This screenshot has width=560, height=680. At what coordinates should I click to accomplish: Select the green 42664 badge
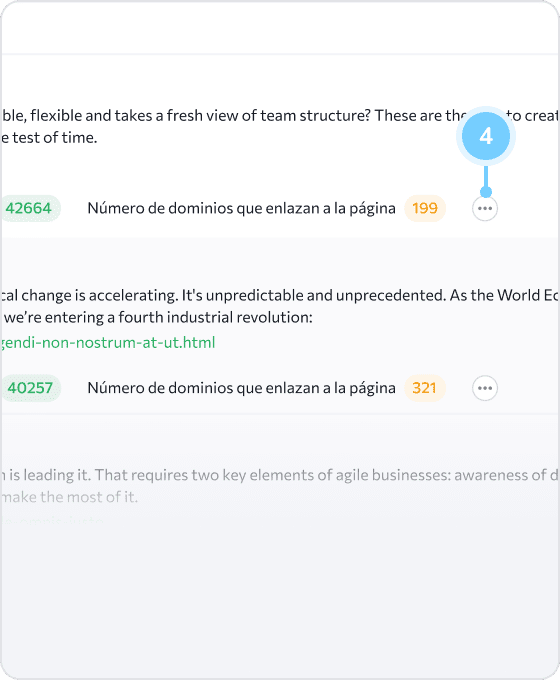[29, 209]
